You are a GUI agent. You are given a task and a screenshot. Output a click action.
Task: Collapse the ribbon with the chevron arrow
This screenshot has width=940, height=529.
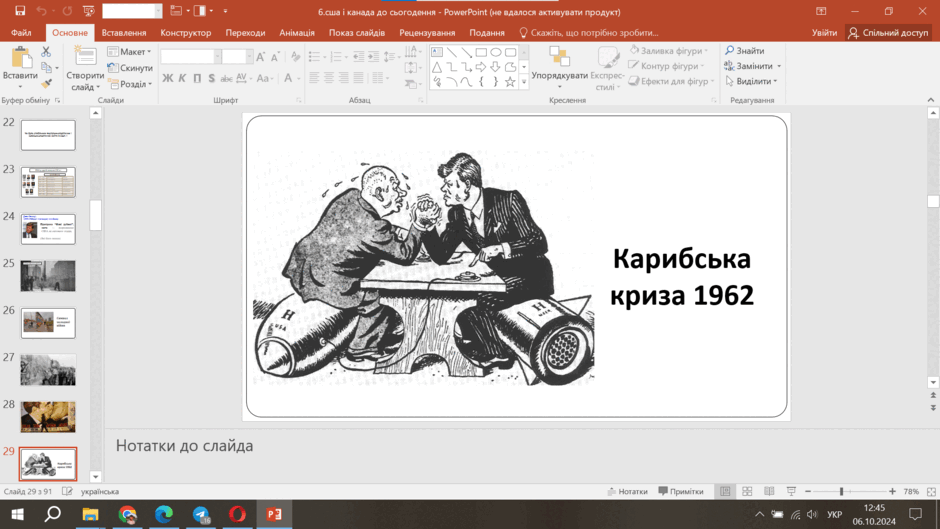(x=930, y=100)
